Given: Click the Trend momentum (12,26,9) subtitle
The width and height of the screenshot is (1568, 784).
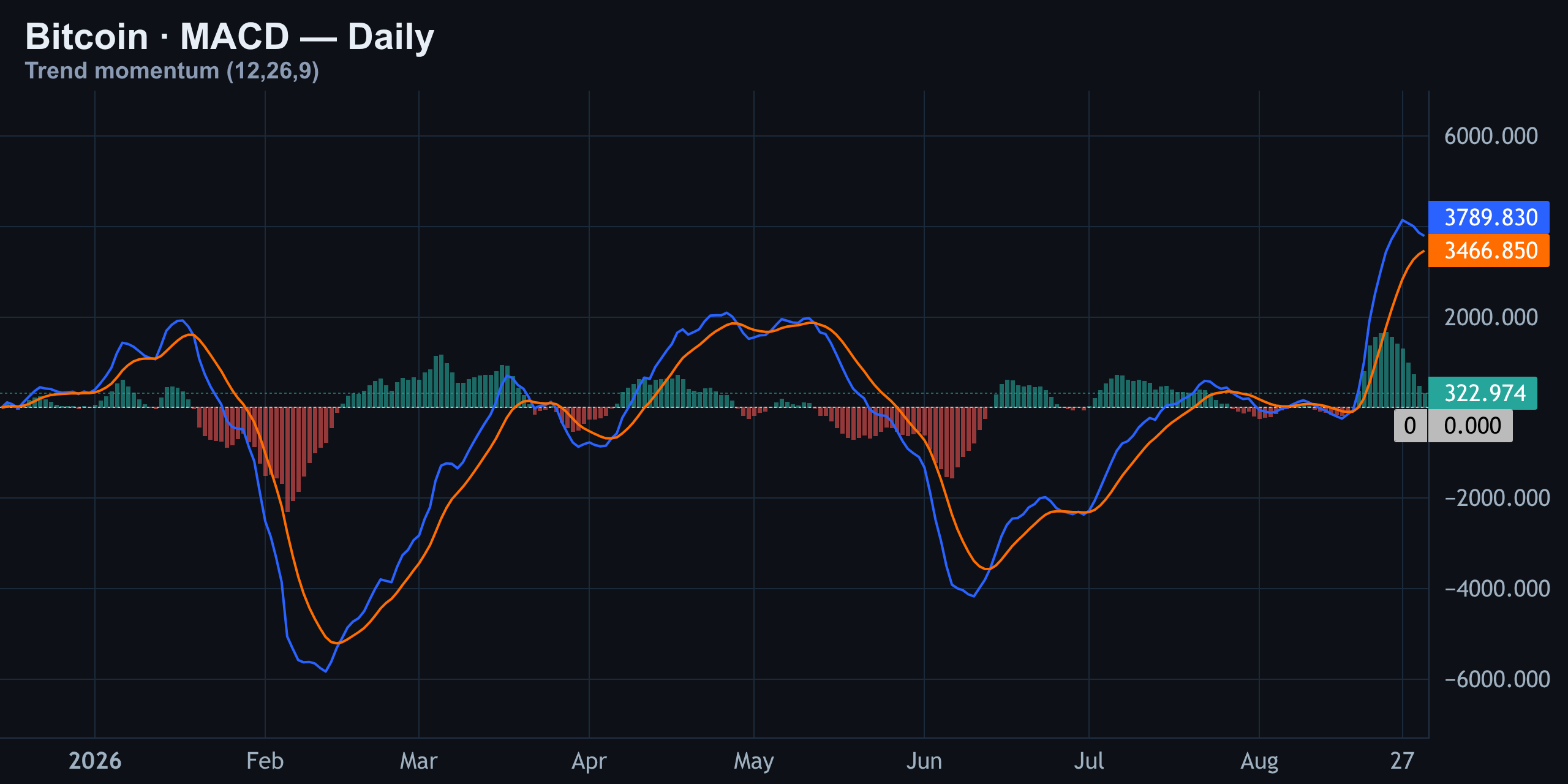Looking at the screenshot, I should [x=172, y=71].
